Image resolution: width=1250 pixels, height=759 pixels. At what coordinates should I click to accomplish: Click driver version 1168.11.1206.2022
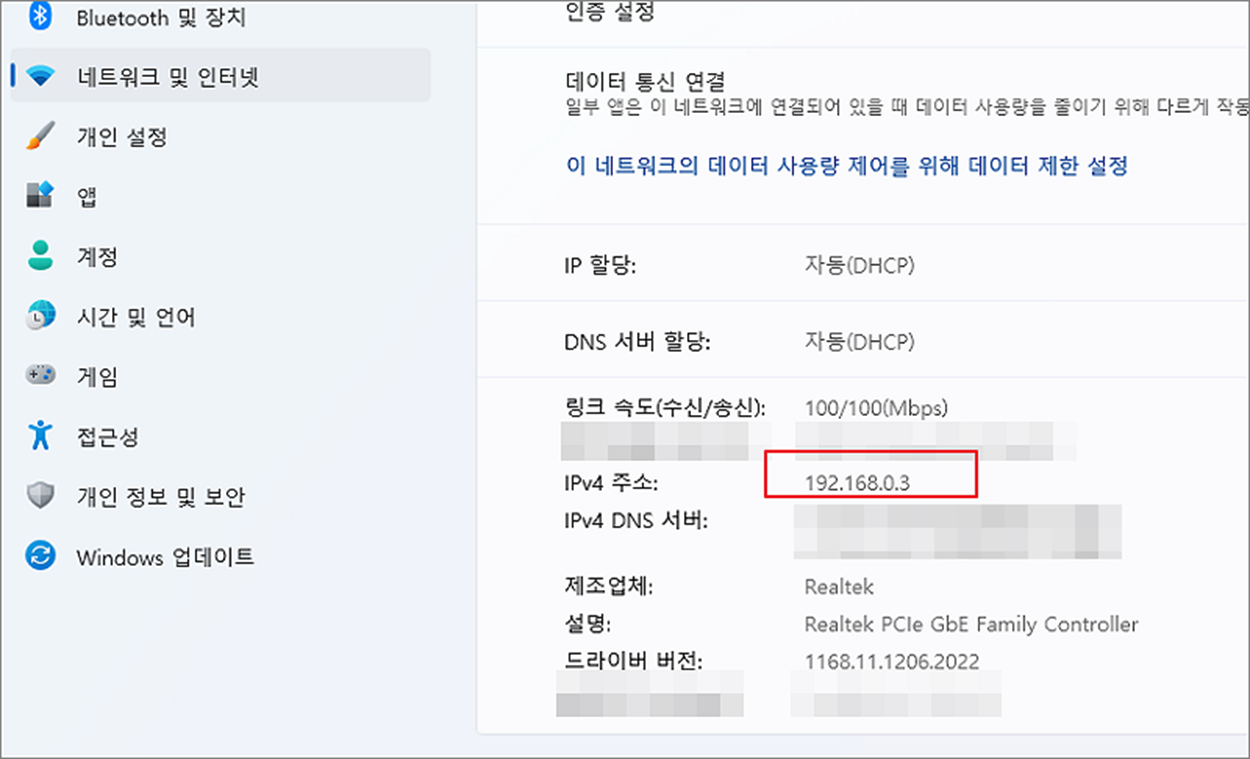[892, 661]
